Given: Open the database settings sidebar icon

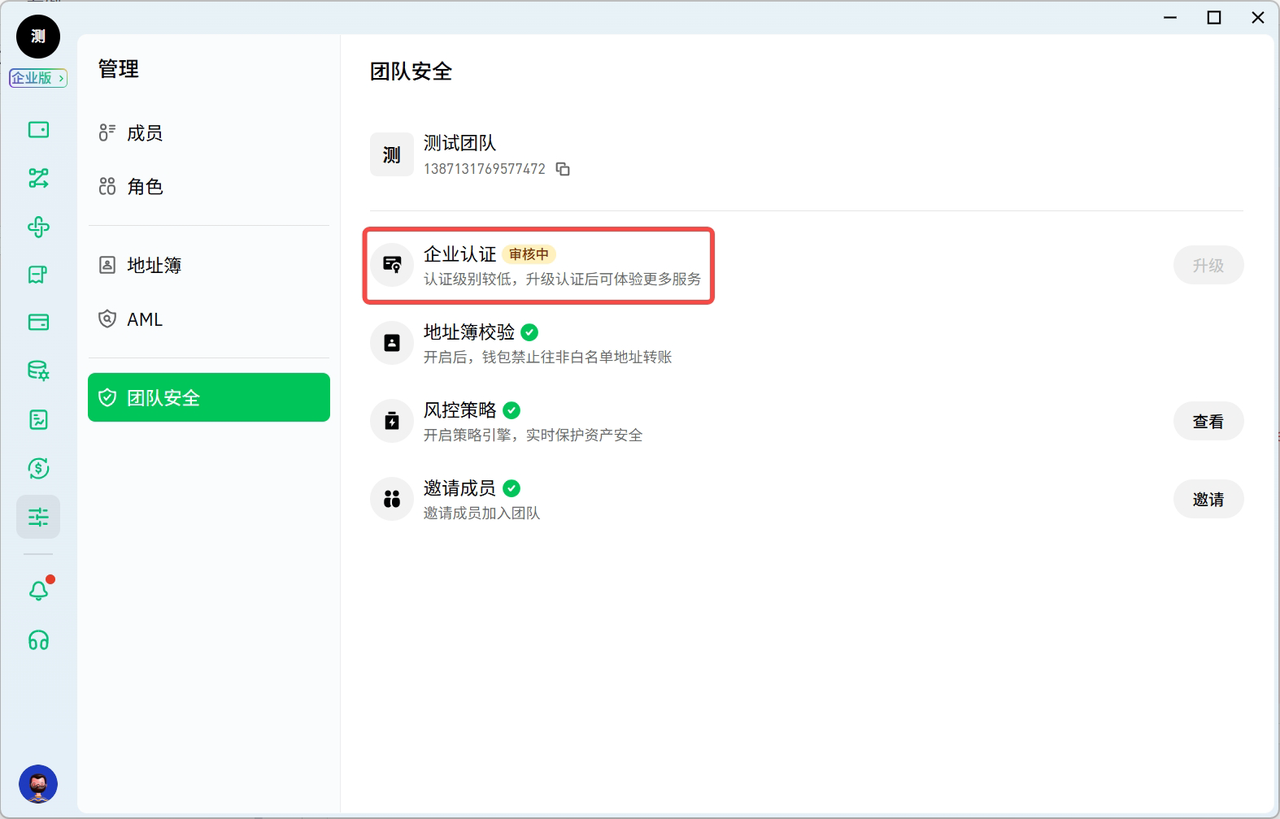Looking at the screenshot, I should 38,371.
